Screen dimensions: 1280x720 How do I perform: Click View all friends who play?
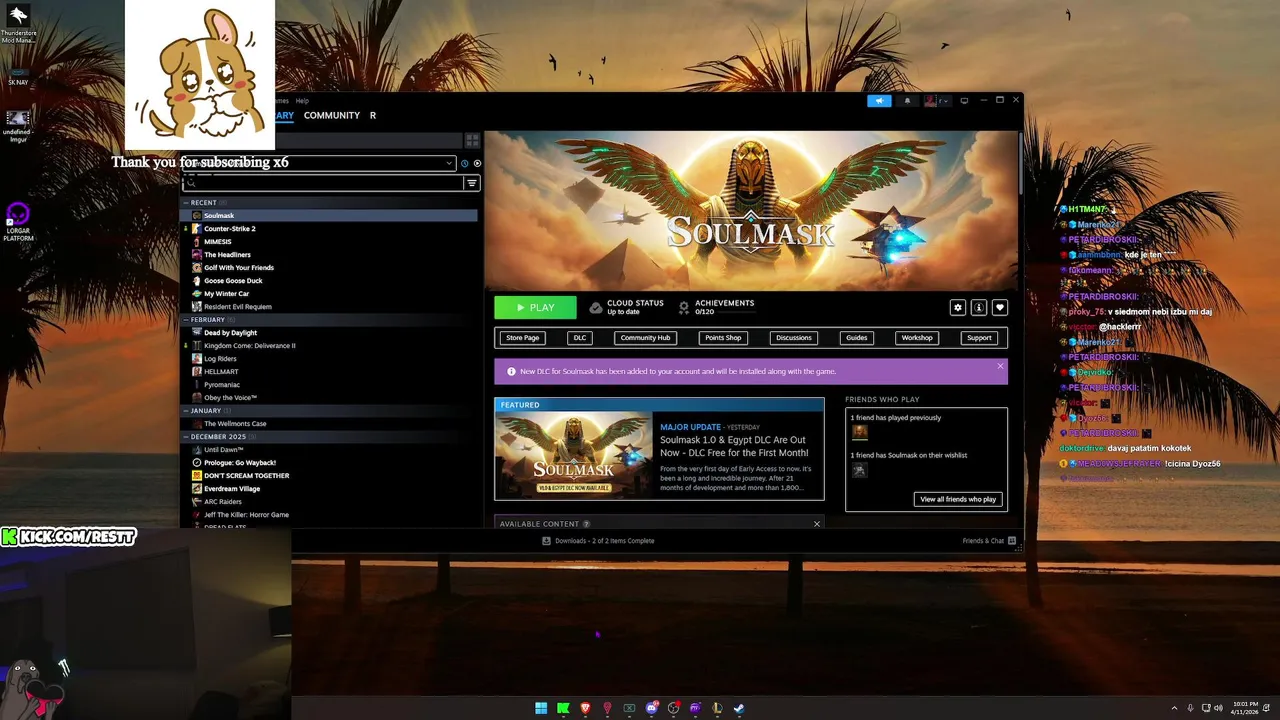958,499
